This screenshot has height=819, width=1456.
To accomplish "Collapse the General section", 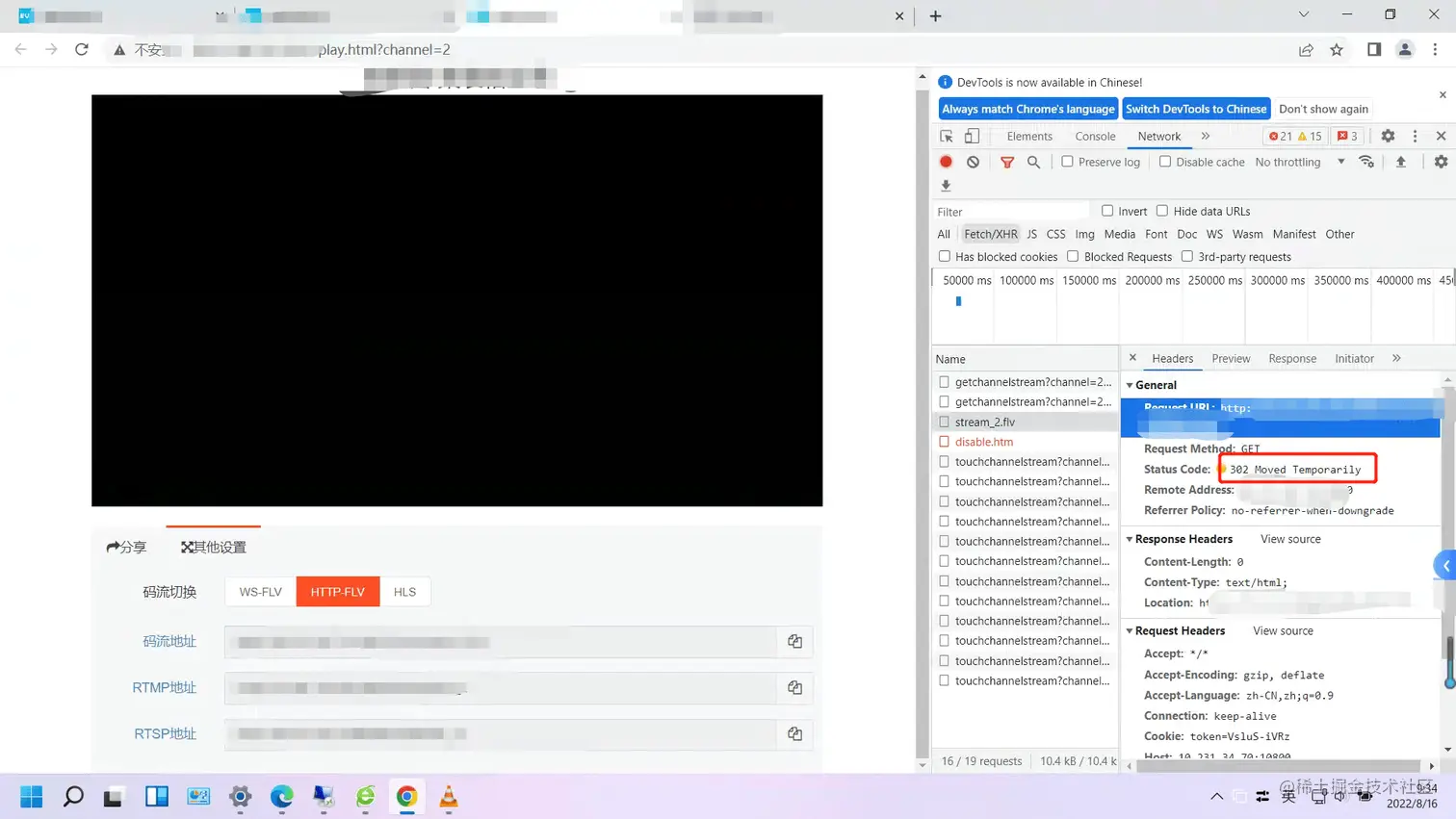I will 1130,385.
